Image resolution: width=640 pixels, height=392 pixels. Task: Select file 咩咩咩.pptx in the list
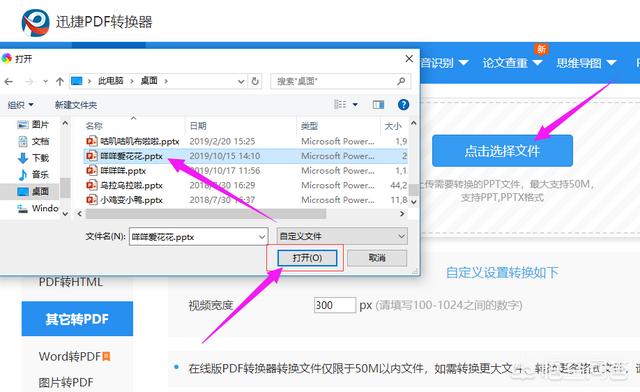[x=246, y=171]
